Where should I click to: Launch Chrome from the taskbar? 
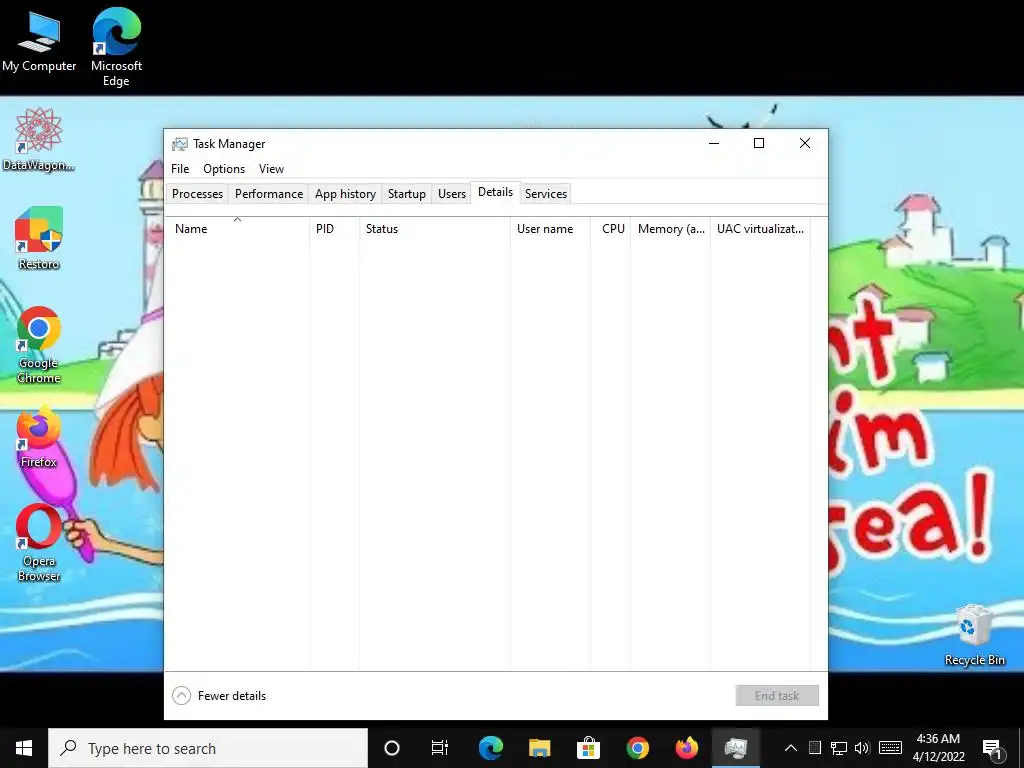point(637,748)
